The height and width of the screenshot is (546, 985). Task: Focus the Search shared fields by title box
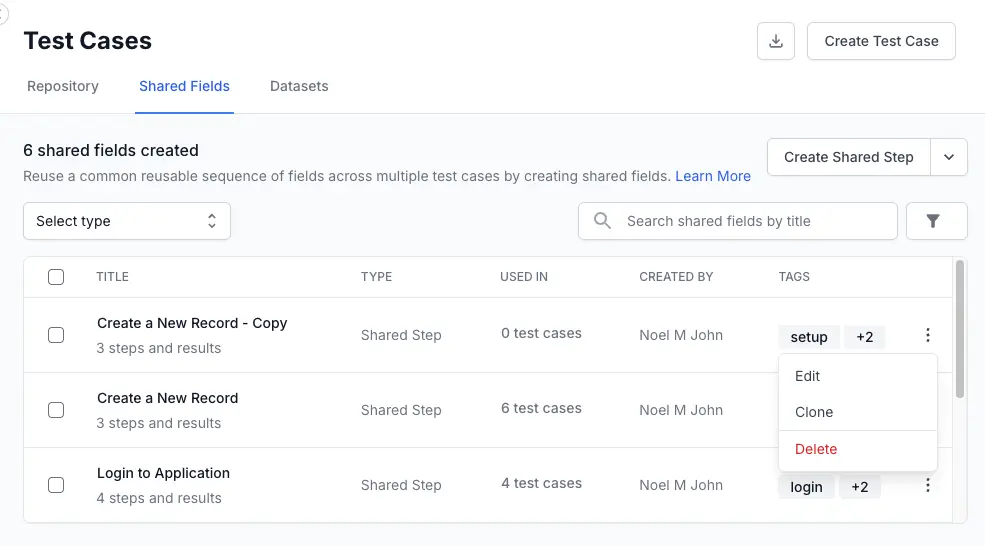[x=737, y=221]
